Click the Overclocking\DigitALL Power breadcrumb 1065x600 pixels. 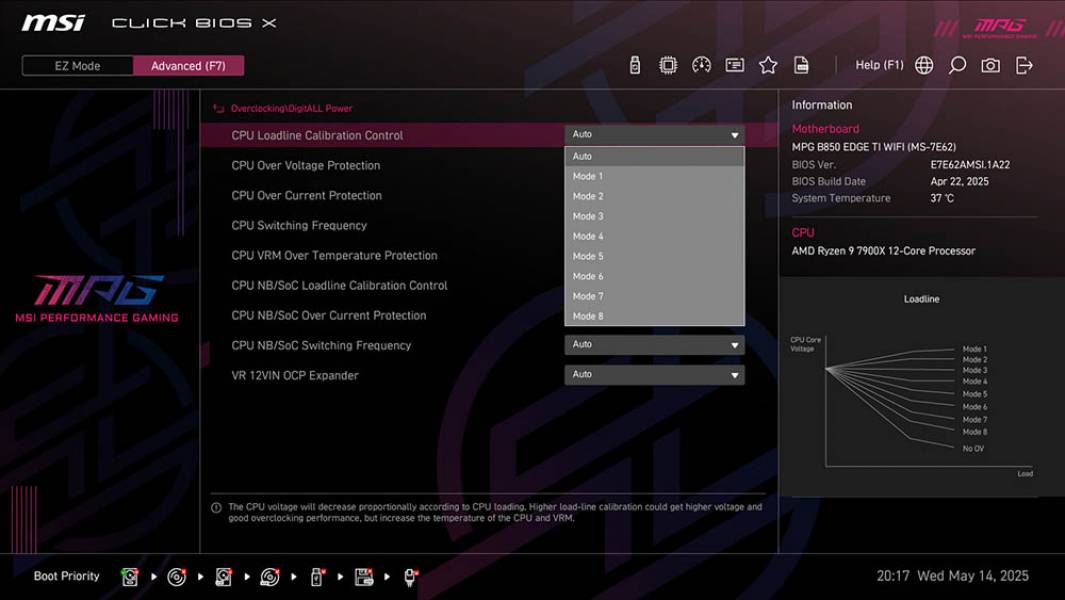(291, 108)
